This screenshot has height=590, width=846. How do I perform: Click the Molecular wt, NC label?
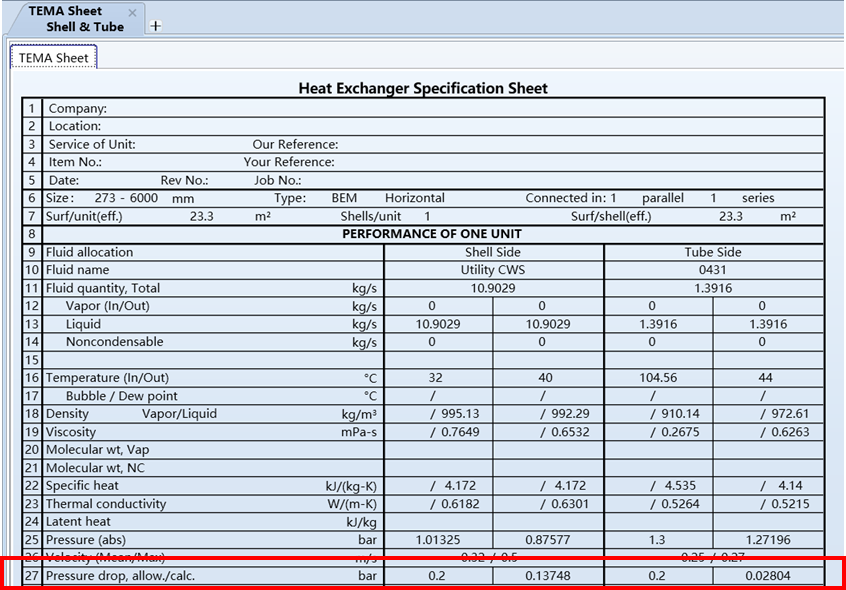coord(95,468)
